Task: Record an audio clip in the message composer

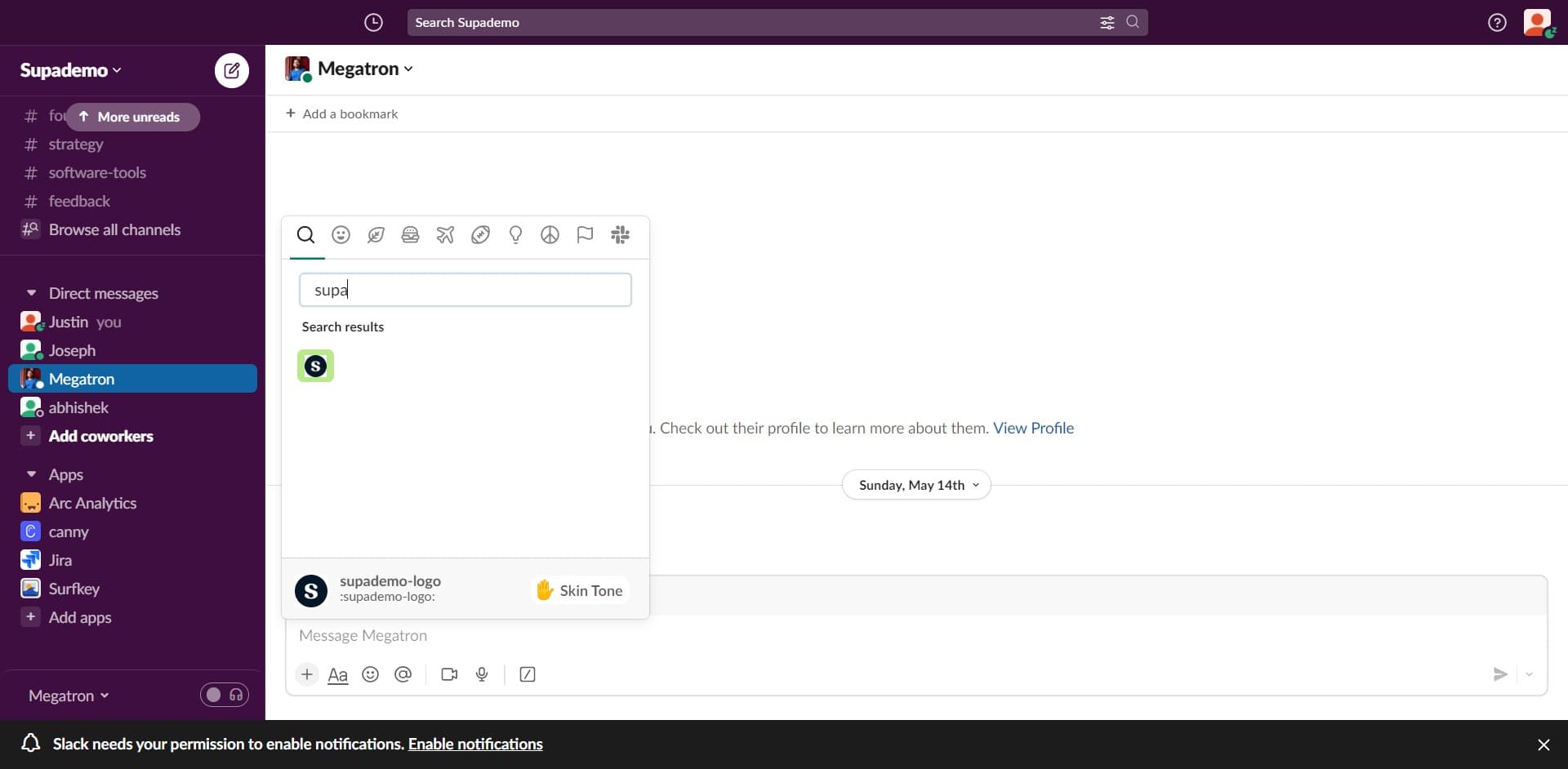Action: (x=481, y=674)
